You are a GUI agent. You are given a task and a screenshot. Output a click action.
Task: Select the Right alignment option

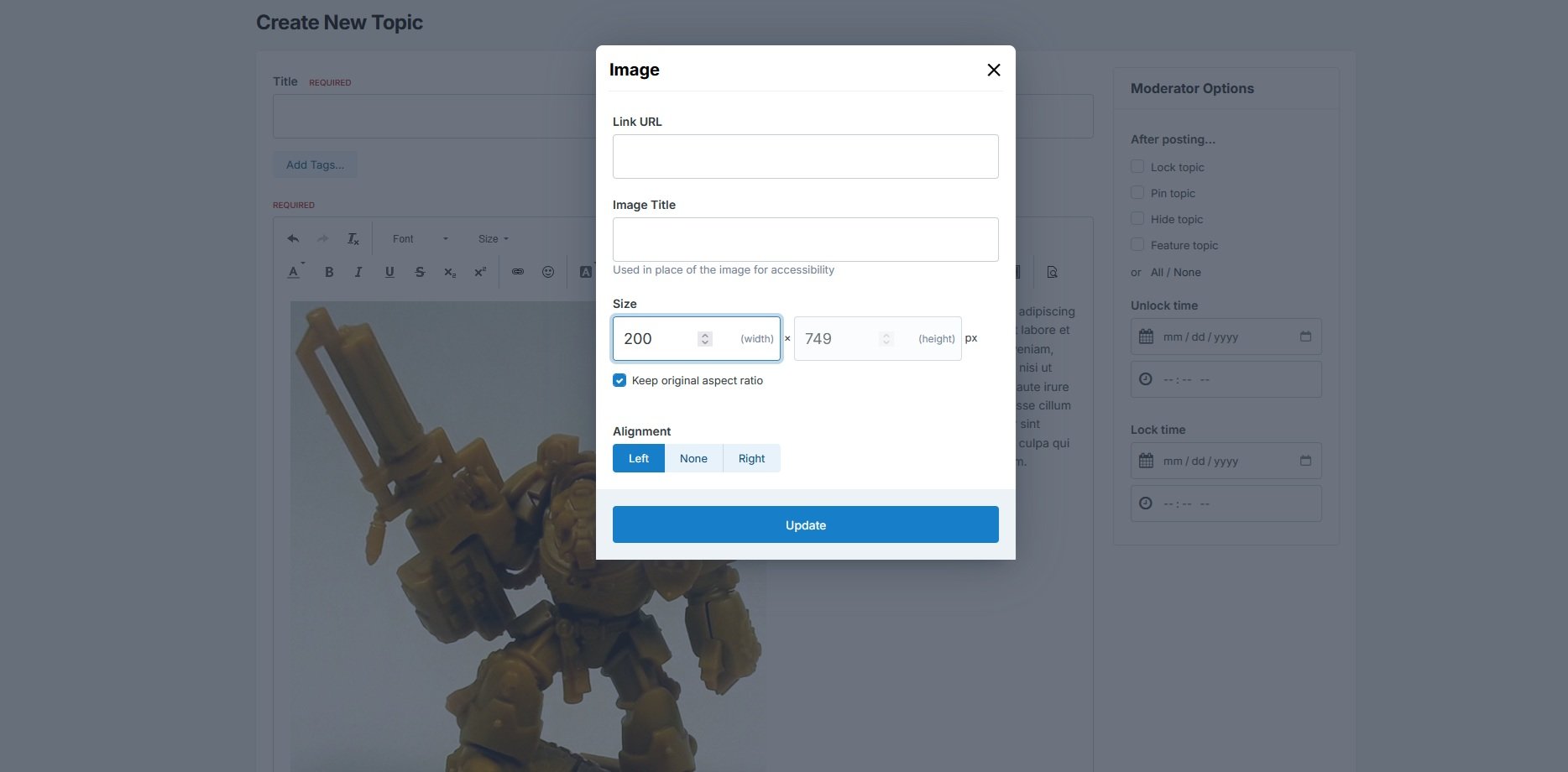[751, 458]
